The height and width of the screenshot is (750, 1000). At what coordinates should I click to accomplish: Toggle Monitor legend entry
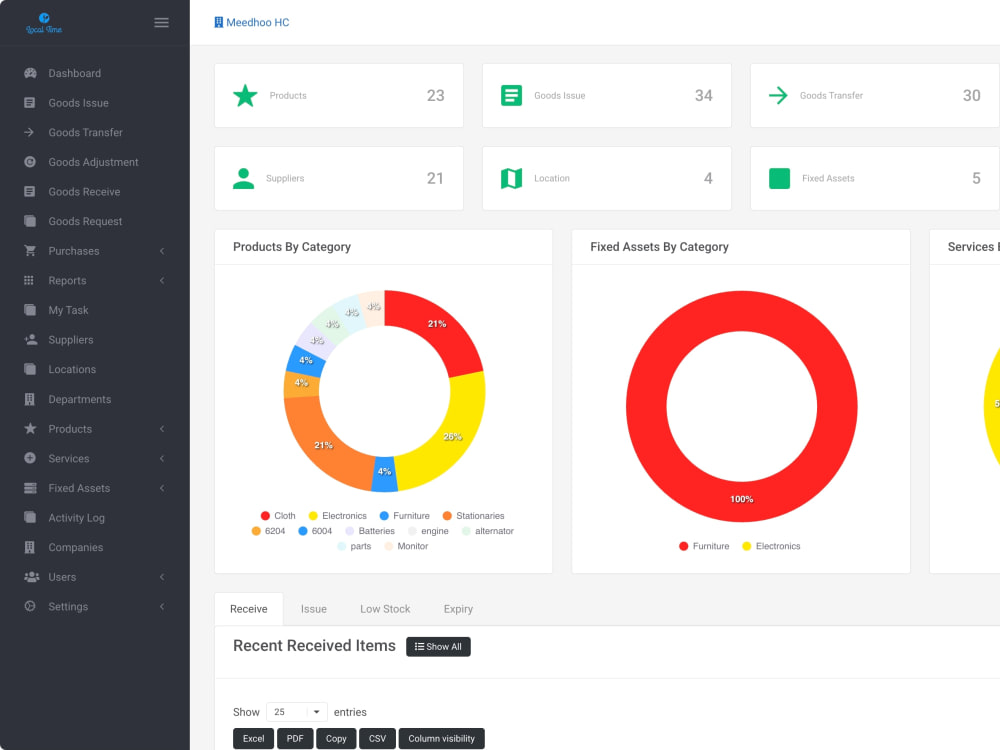click(406, 546)
